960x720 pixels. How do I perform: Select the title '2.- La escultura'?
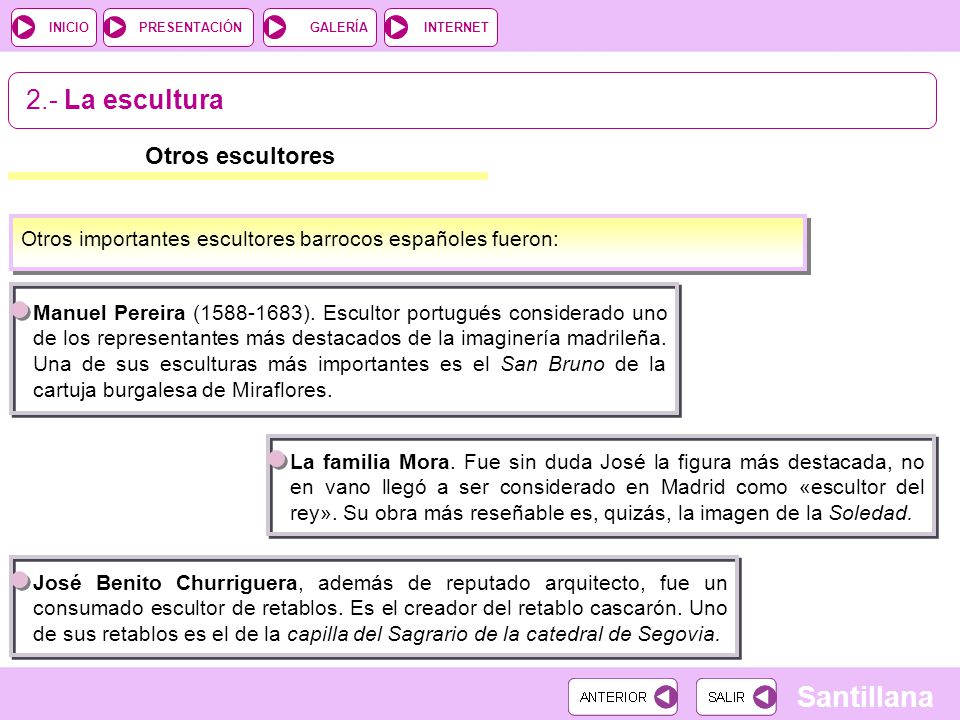[x=124, y=100]
